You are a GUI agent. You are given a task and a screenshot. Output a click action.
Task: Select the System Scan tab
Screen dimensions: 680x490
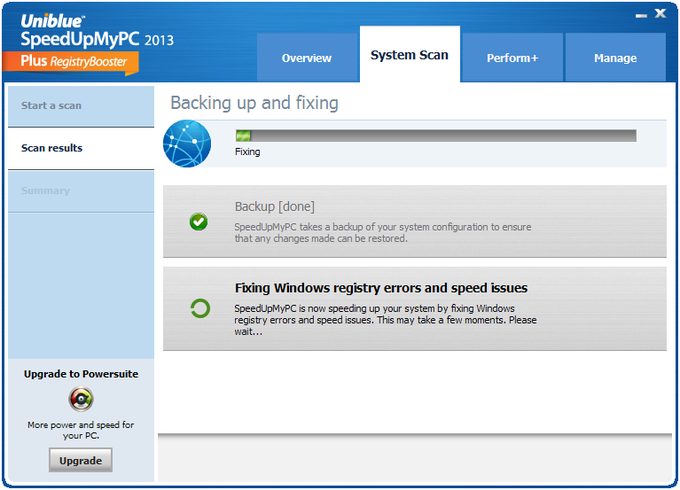click(x=409, y=55)
